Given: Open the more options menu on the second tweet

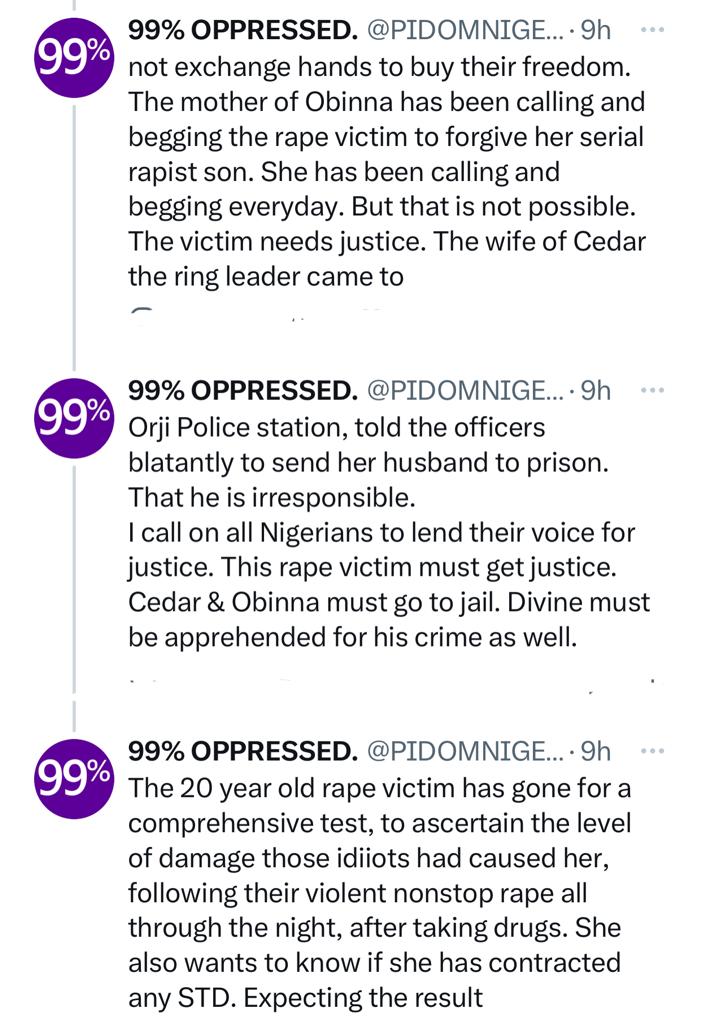Looking at the screenshot, I should pos(651,388).
